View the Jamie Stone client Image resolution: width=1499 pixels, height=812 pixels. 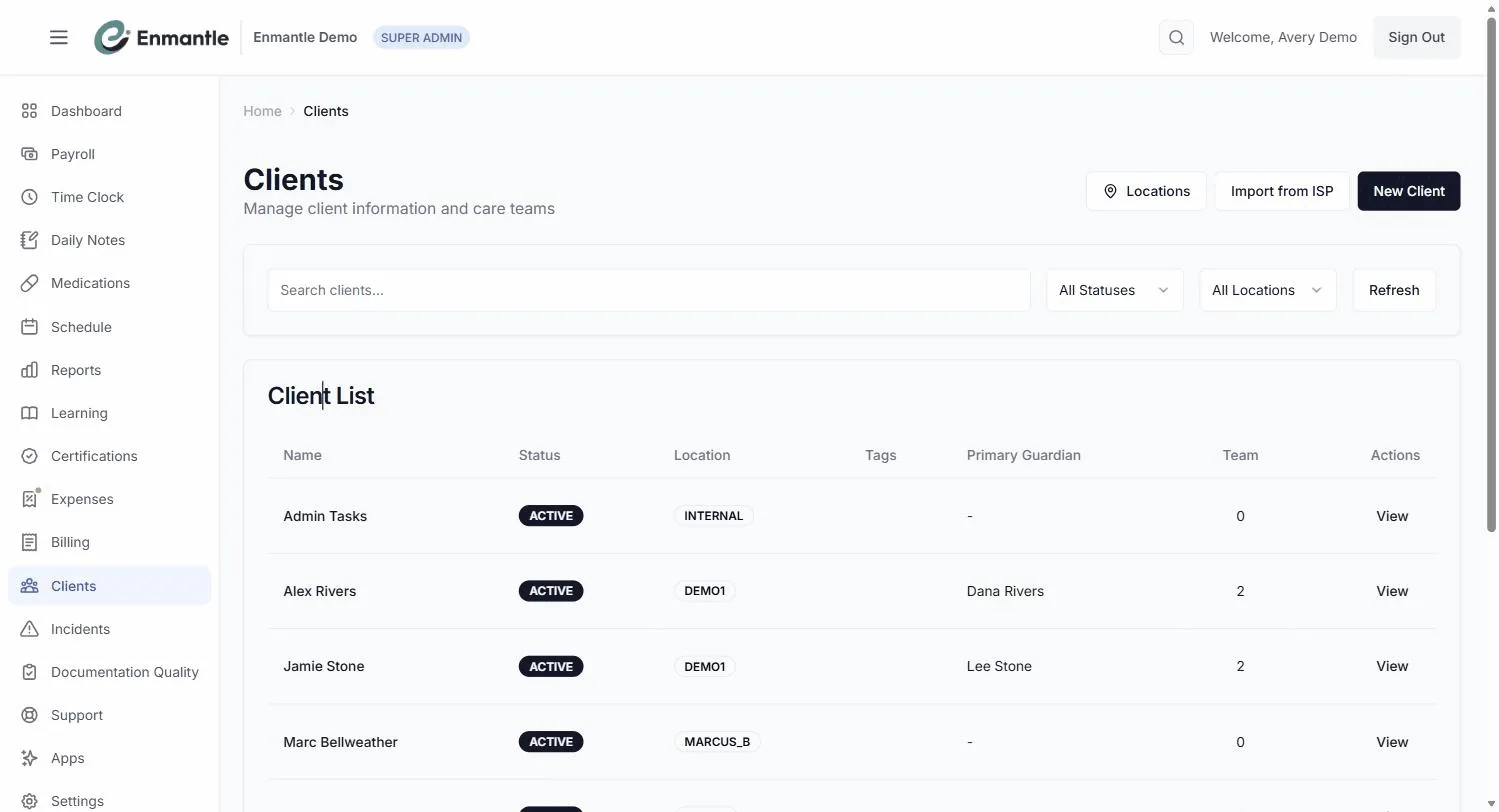click(1392, 666)
